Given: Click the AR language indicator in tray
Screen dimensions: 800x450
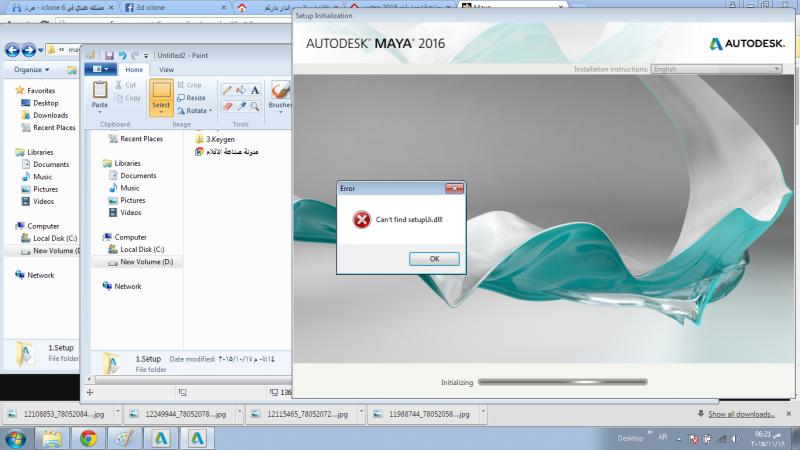Looking at the screenshot, I should click(662, 437).
